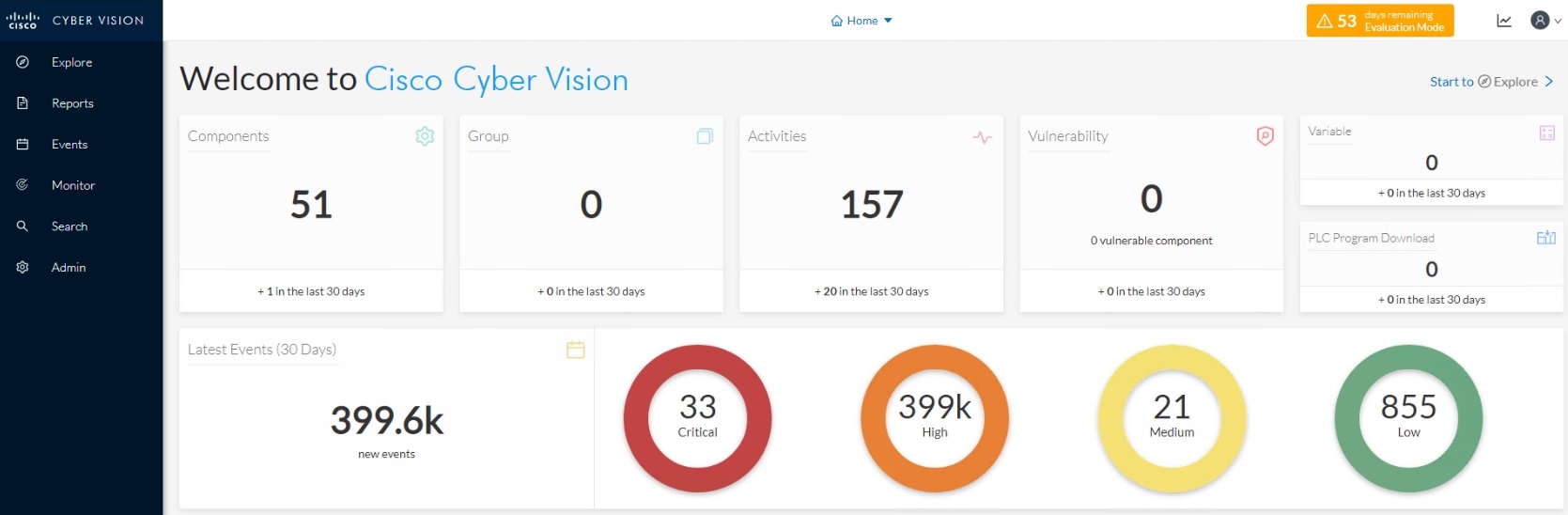
Task: Click the 53 days remaining evaluation banner
Action: coord(1379,21)
